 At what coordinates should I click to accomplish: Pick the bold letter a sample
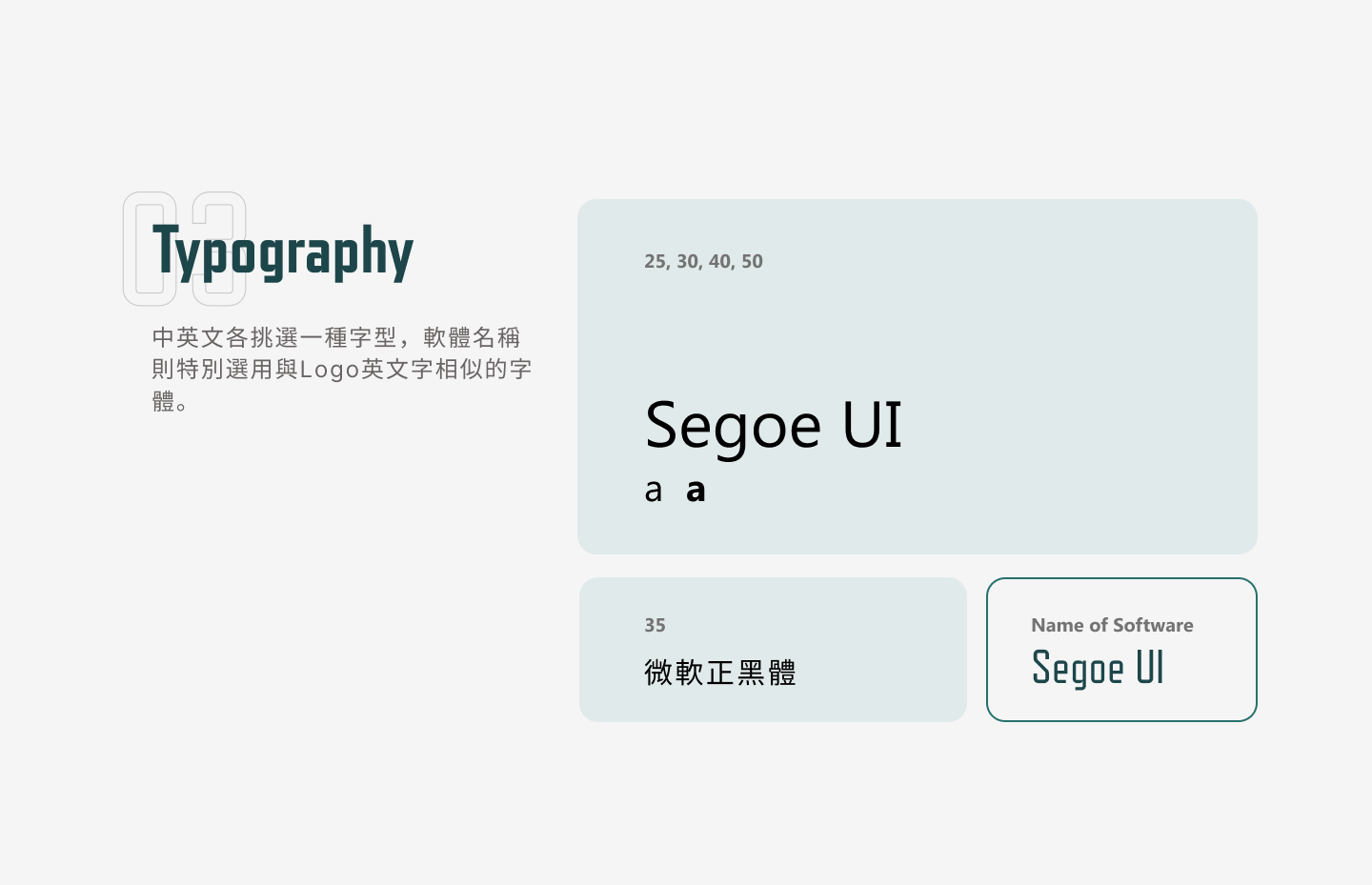[696, 491]
